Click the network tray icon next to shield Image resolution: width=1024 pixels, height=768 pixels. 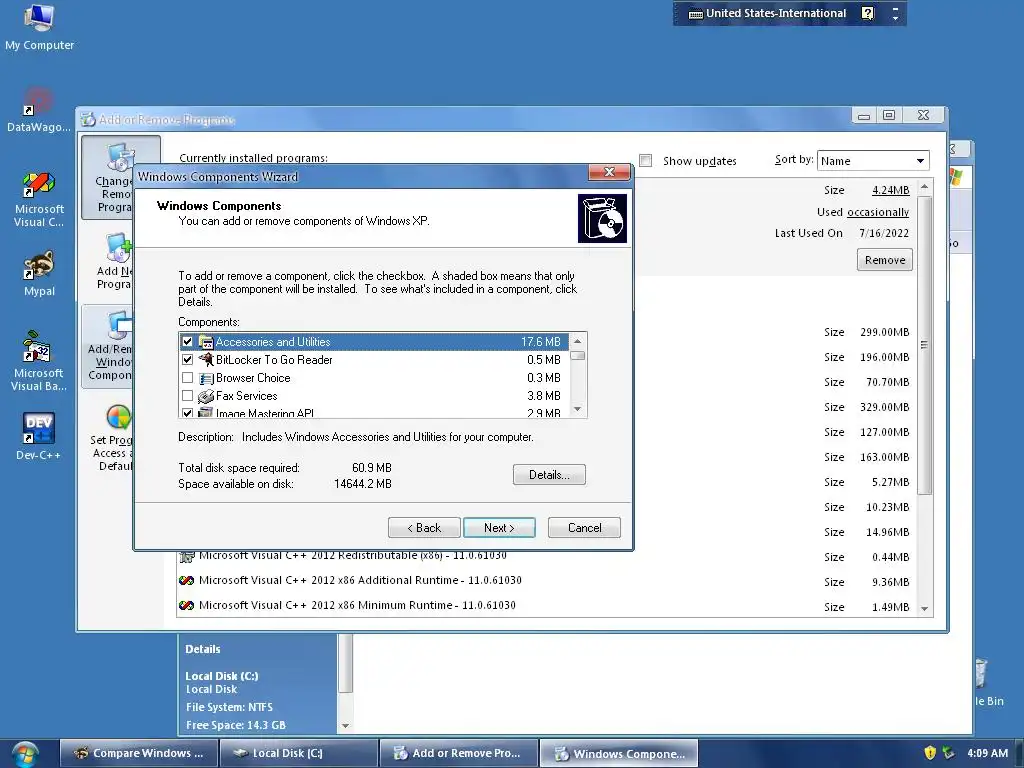click(949, 753)
